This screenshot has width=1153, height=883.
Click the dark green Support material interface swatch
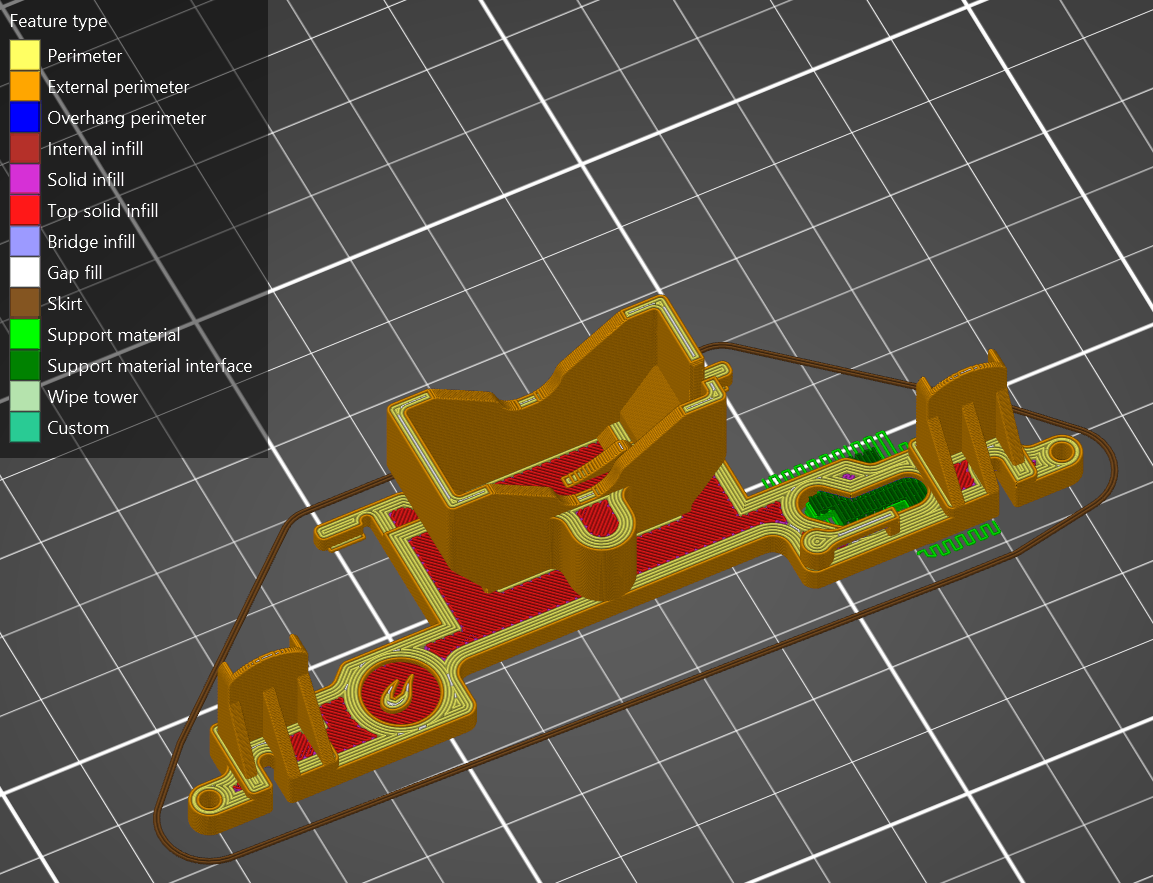pyautogui.click(x=24, y=365)
